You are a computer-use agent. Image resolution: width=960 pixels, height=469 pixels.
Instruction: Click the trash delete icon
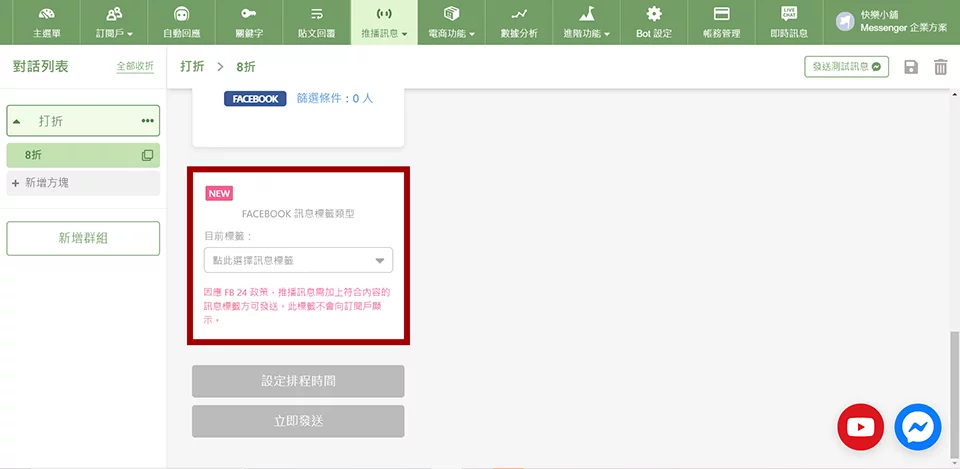click(x=940, y=67)
